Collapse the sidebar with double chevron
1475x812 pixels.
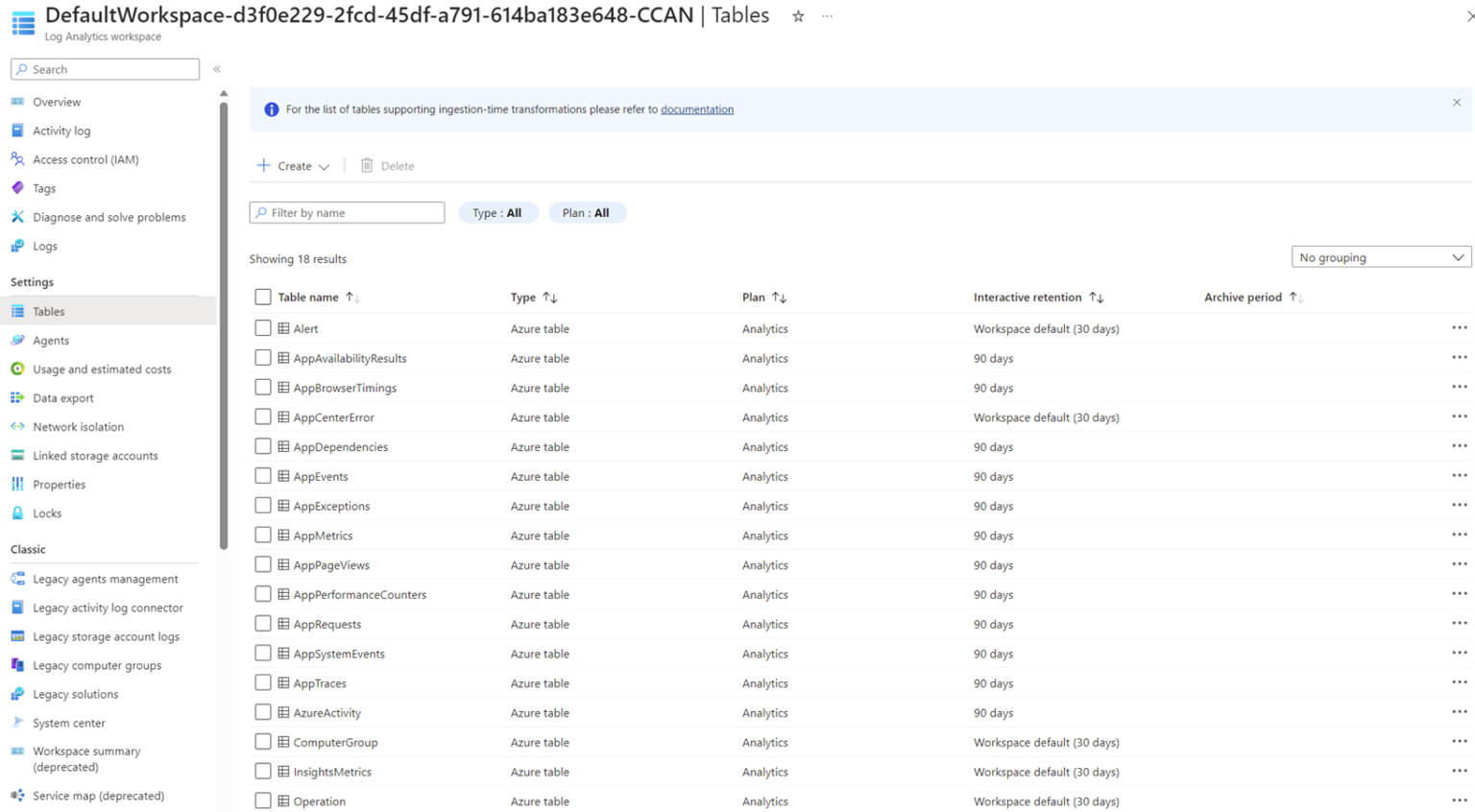(217, 69)
